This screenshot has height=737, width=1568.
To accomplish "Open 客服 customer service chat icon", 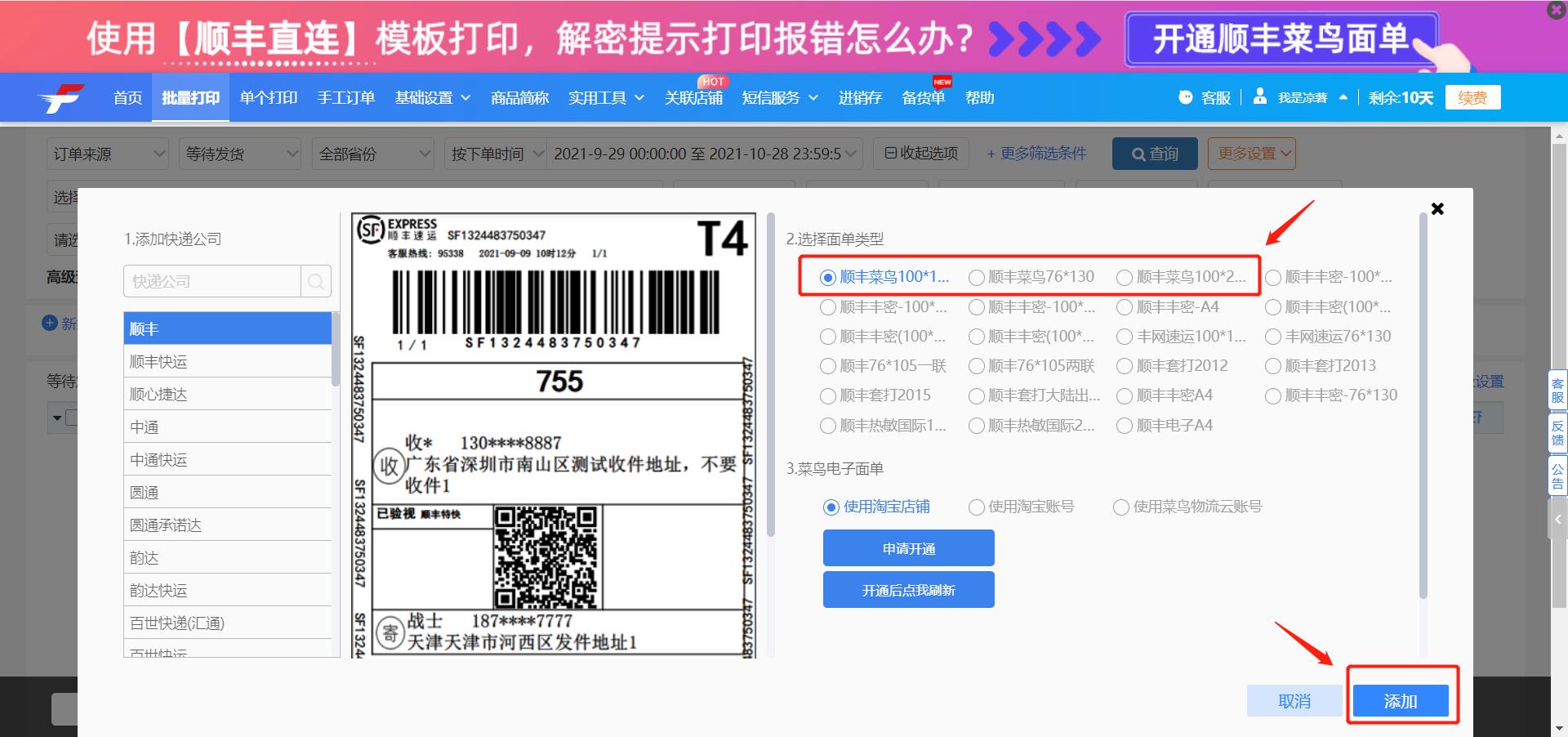I will pyautogui.click(x=1186, y=97).
